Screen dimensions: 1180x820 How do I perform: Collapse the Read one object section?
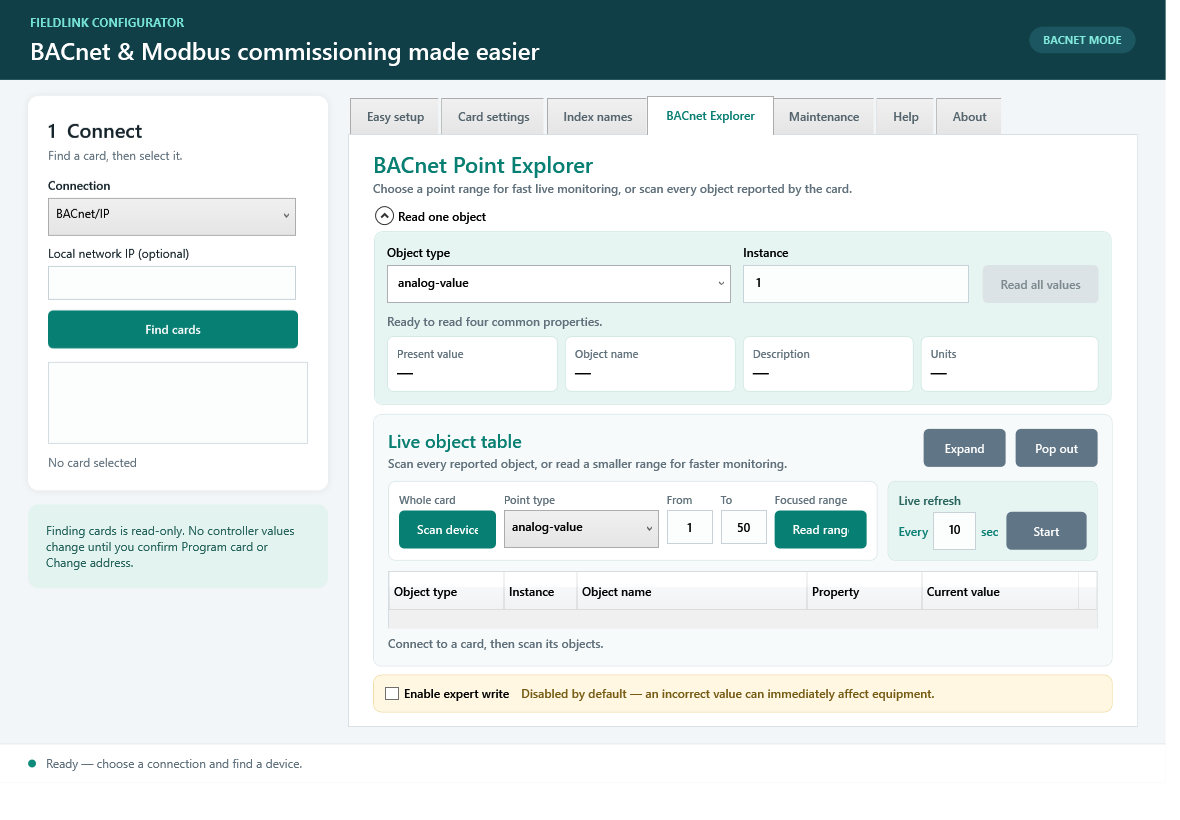point(384,217)
